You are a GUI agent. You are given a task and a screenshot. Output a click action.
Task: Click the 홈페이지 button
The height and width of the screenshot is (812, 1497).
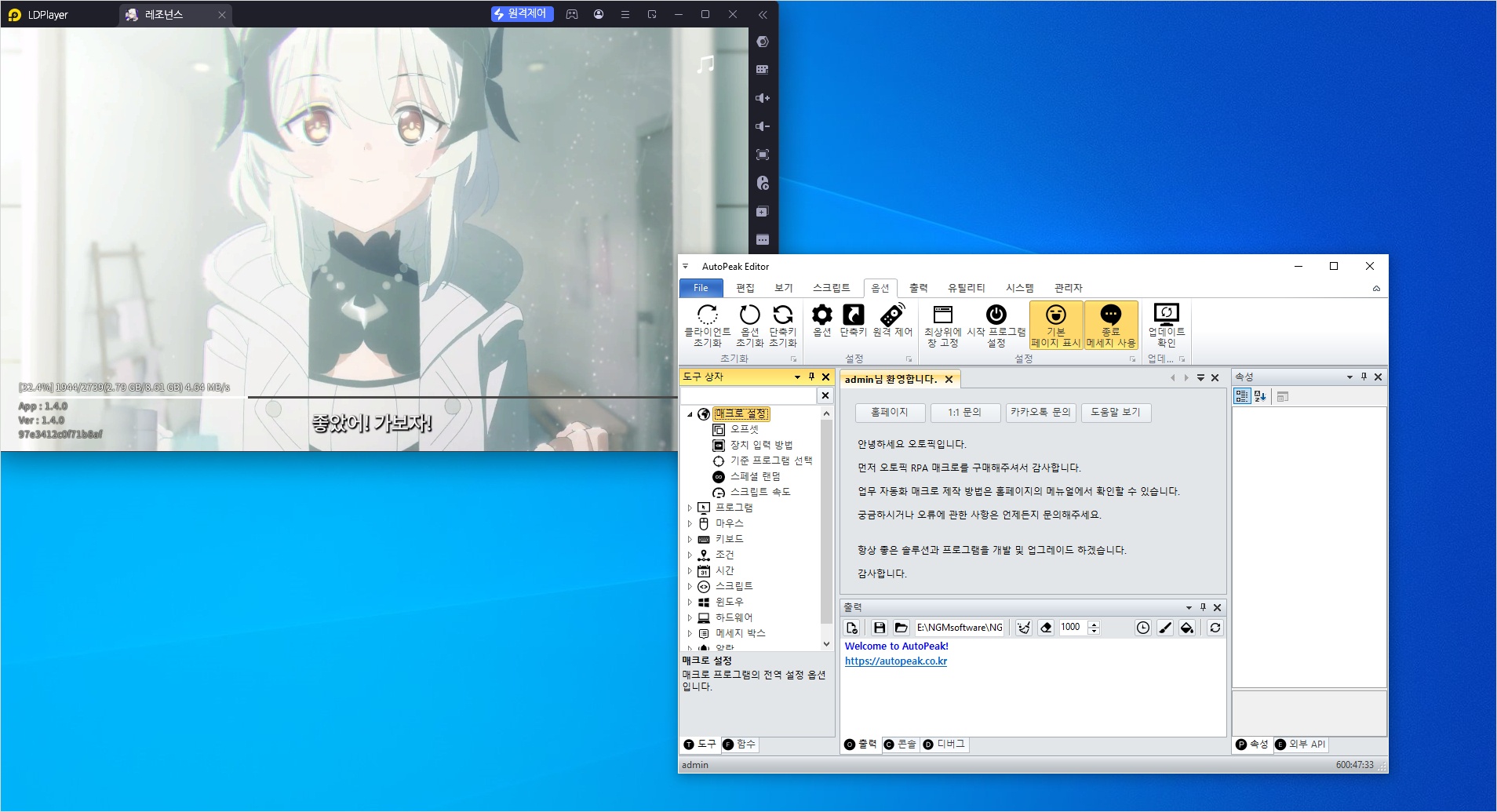pos(889,413)
